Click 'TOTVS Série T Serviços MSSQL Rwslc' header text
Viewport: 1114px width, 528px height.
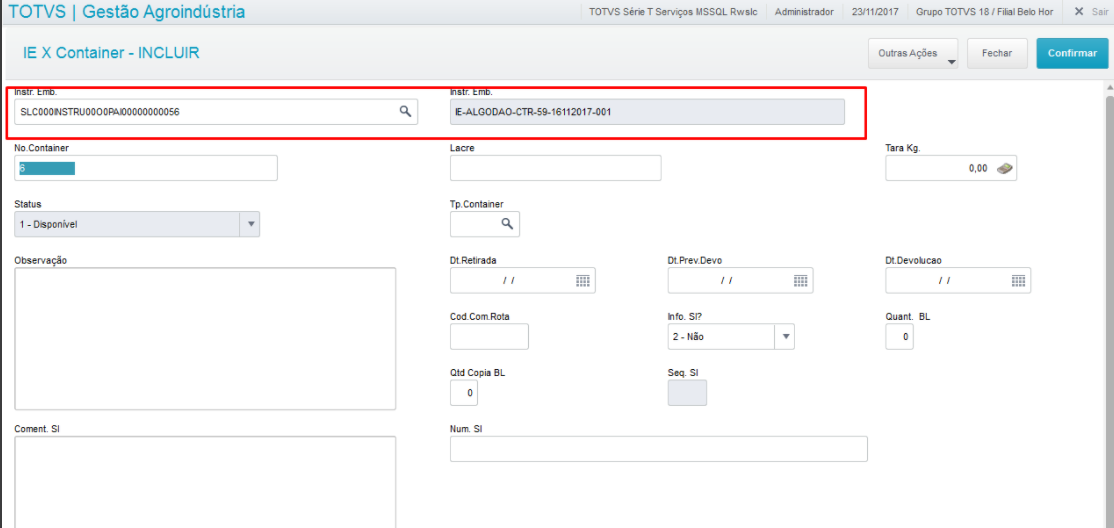pyautogui.click(x=674, y=12)
